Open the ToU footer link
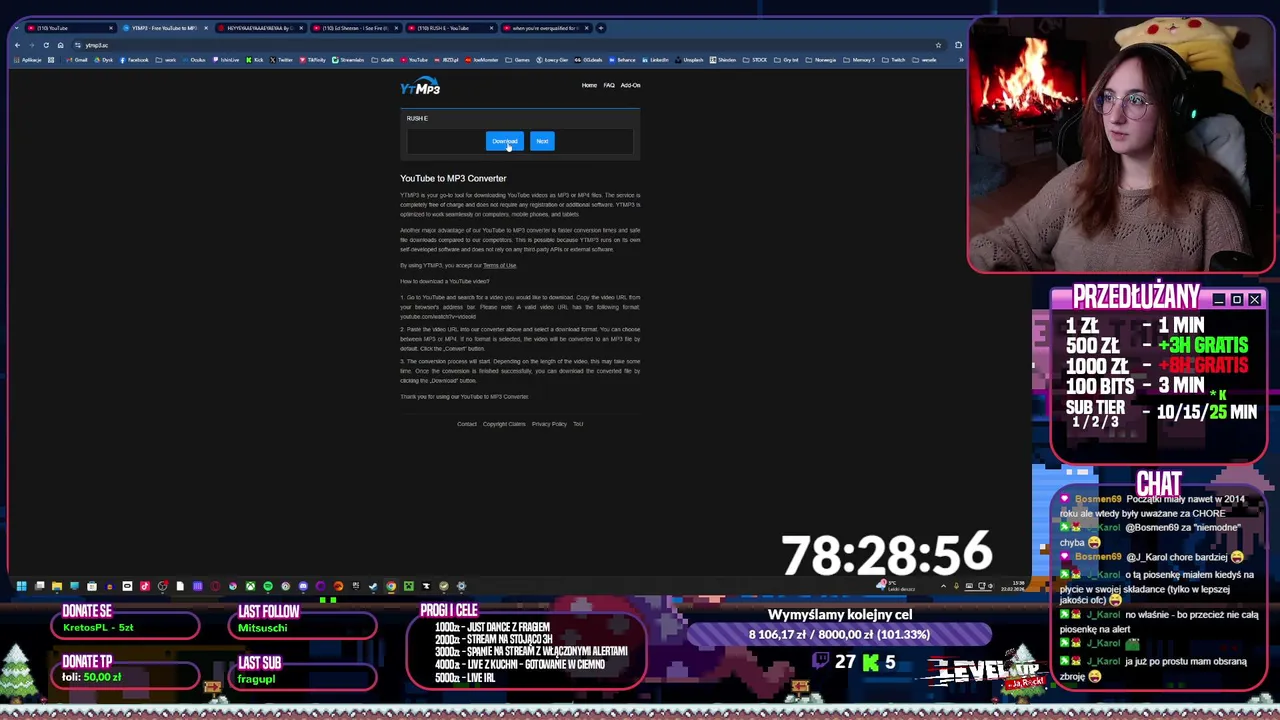 click(x=578, y=424)
